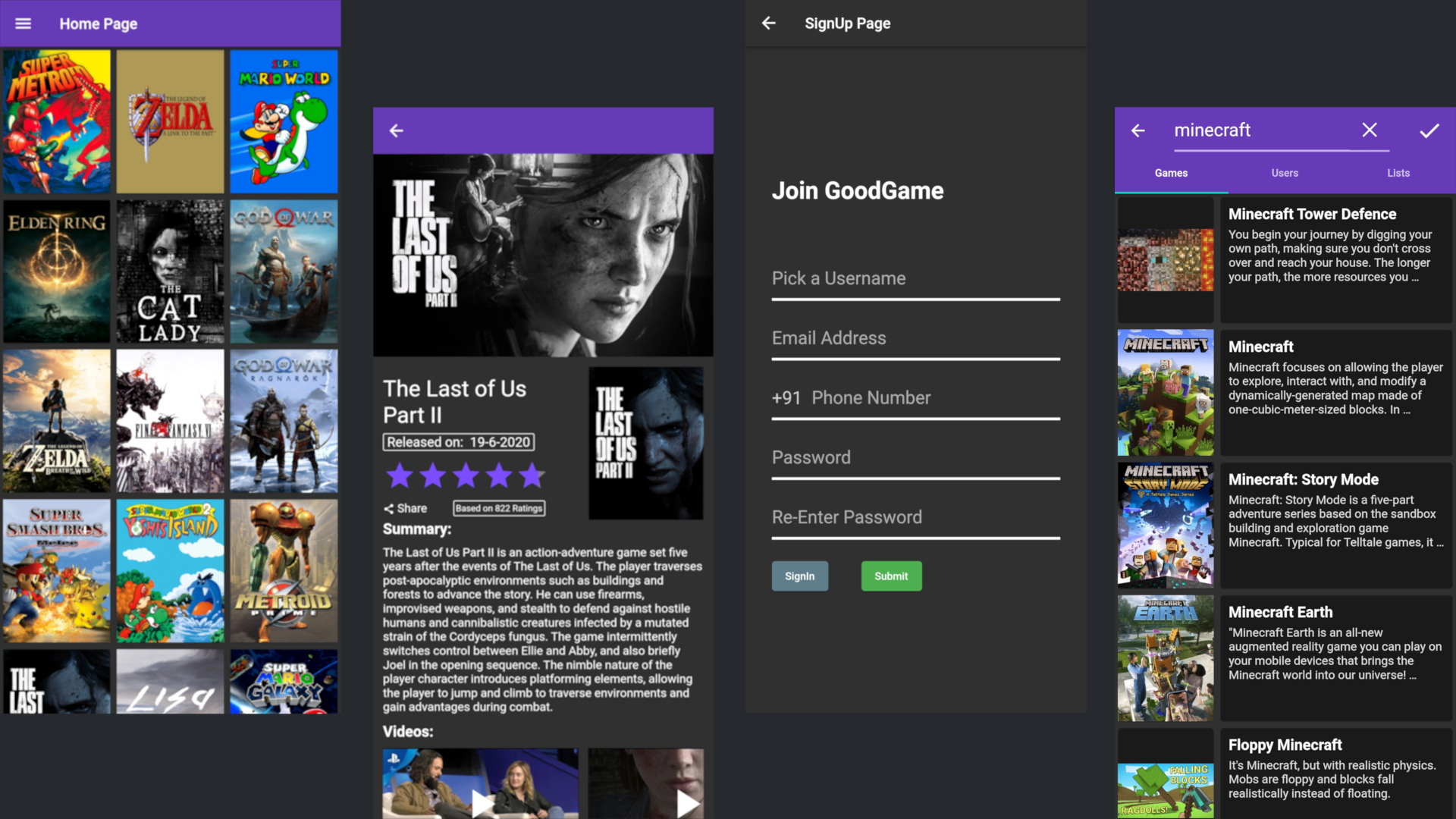Confirm search with the checkmark icon
The height and width of the screenshot is (819, 1456).
tap(1429, 130)
